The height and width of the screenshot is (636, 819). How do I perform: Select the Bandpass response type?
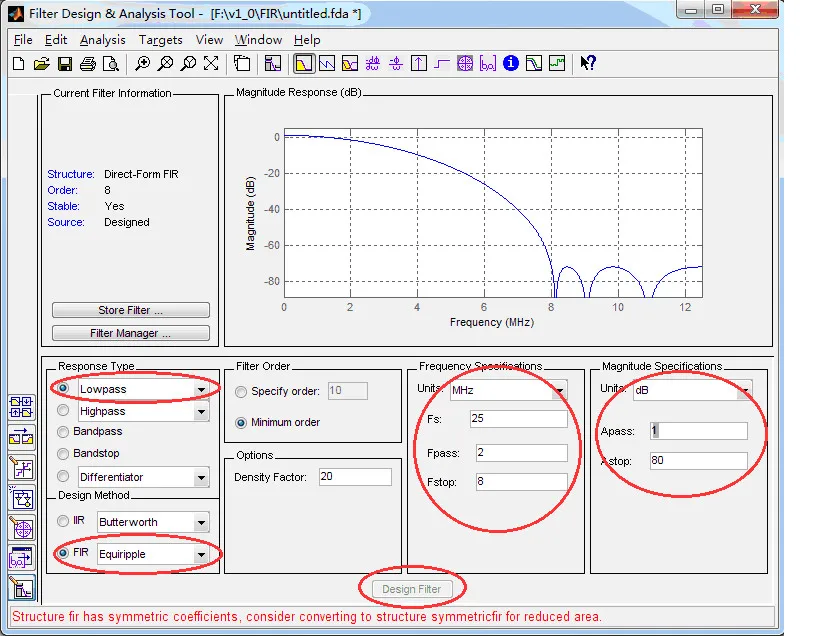point(63,432)
